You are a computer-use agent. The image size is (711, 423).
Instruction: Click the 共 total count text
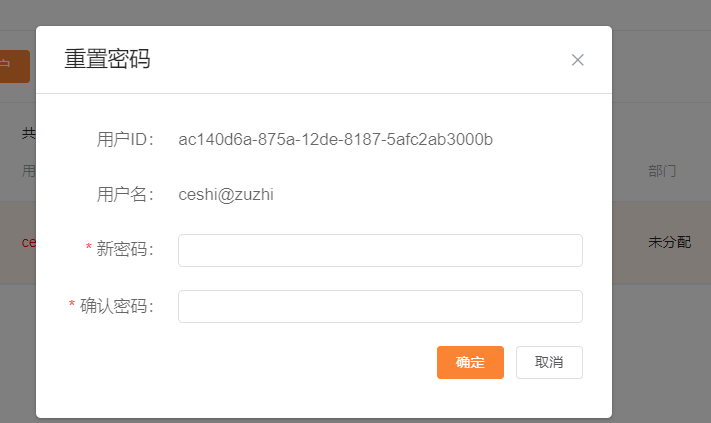(28, 132)
